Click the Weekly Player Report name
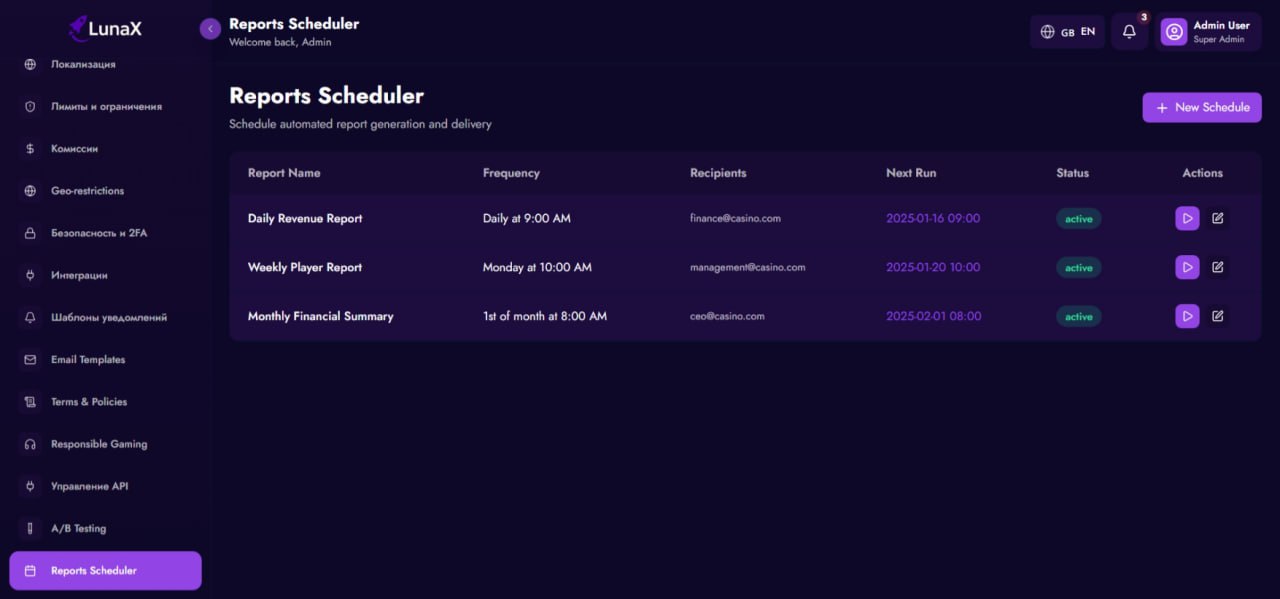 point(305,267)
